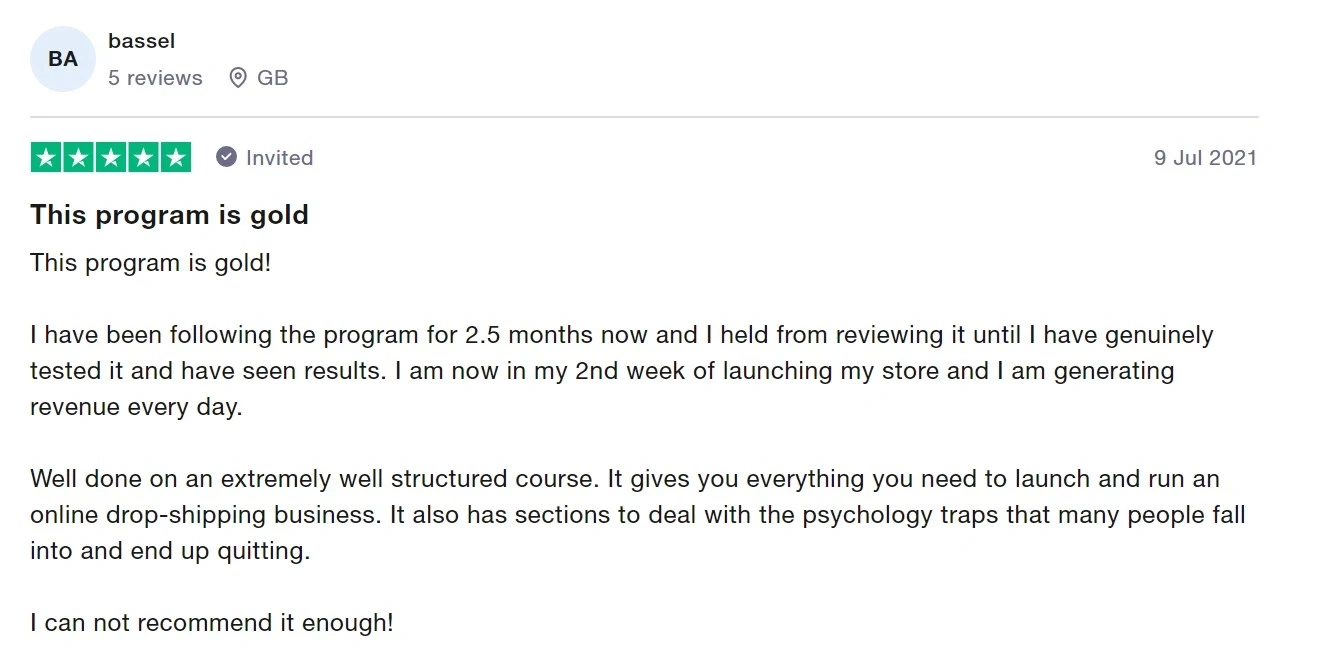This screenshot has width=1321, height=662.
Task: Open reviewer bassel's profile name
Action: [x=141, y=41]
